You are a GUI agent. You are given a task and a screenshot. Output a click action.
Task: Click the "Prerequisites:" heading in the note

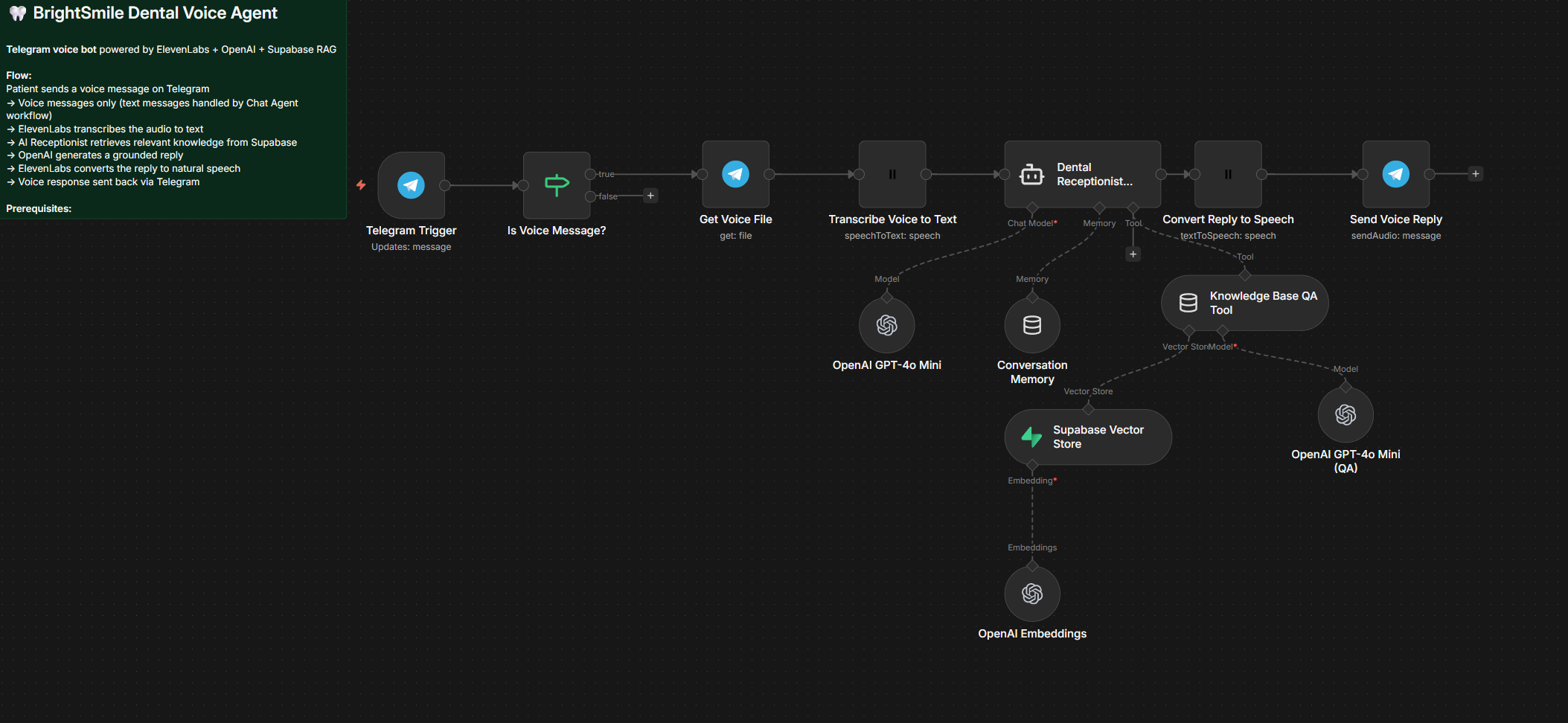(x=39, y=209)
